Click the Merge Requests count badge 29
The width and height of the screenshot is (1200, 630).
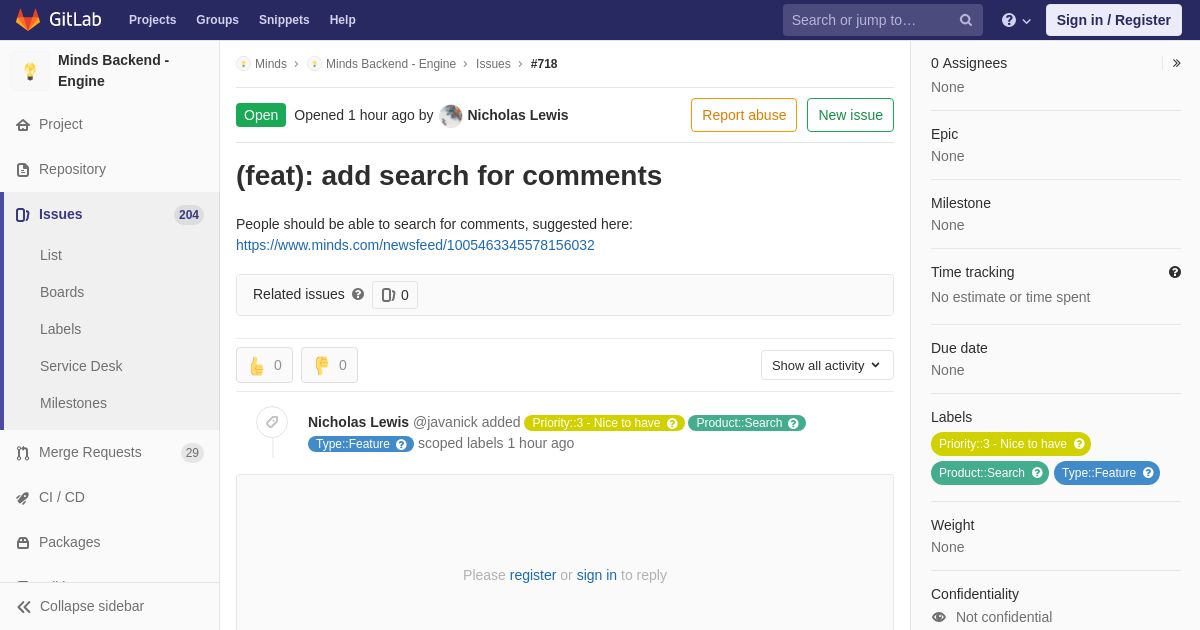tap(192, 453)
